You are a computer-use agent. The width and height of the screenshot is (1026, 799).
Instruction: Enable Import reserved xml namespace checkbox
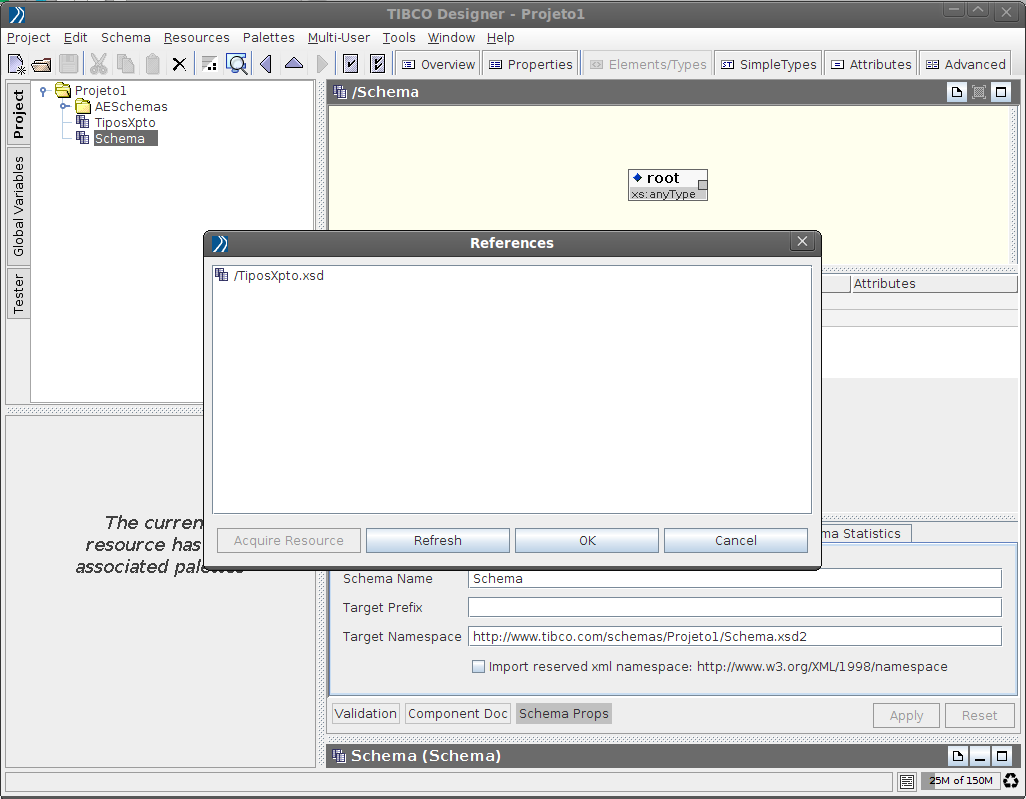pos(478,667)
